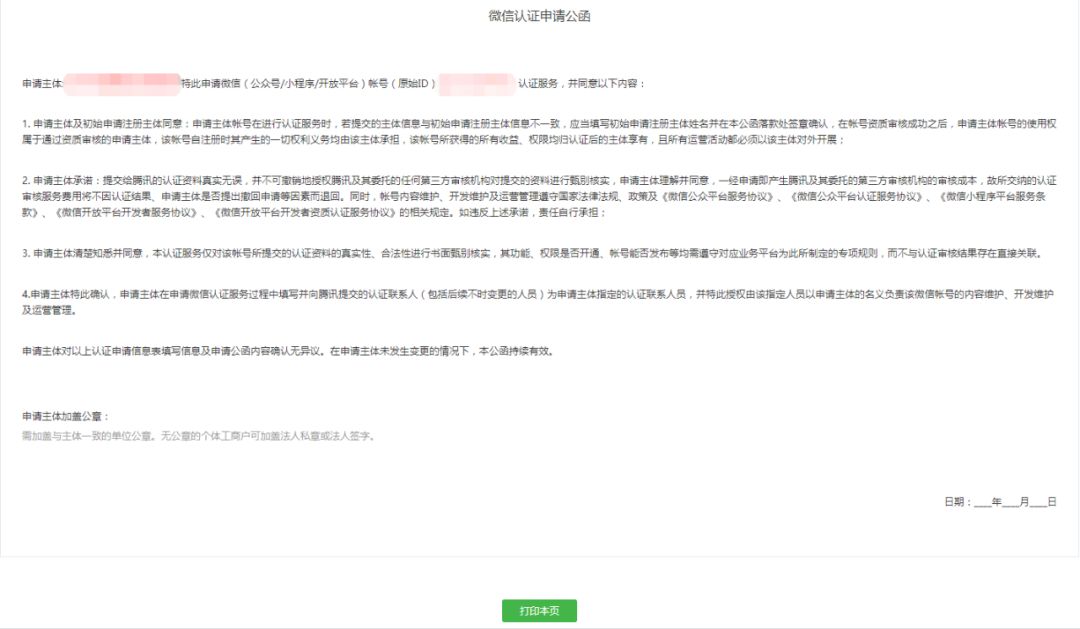Click paragraph 2 beginning 申请主体承诺

[x=539, y=196]
